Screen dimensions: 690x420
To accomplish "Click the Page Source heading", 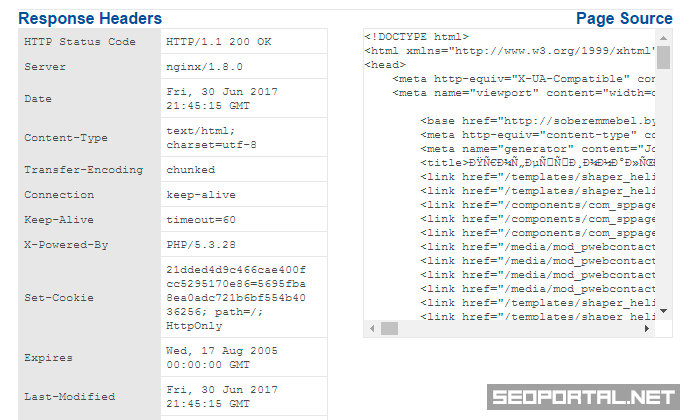I will (x=624, y=19).
